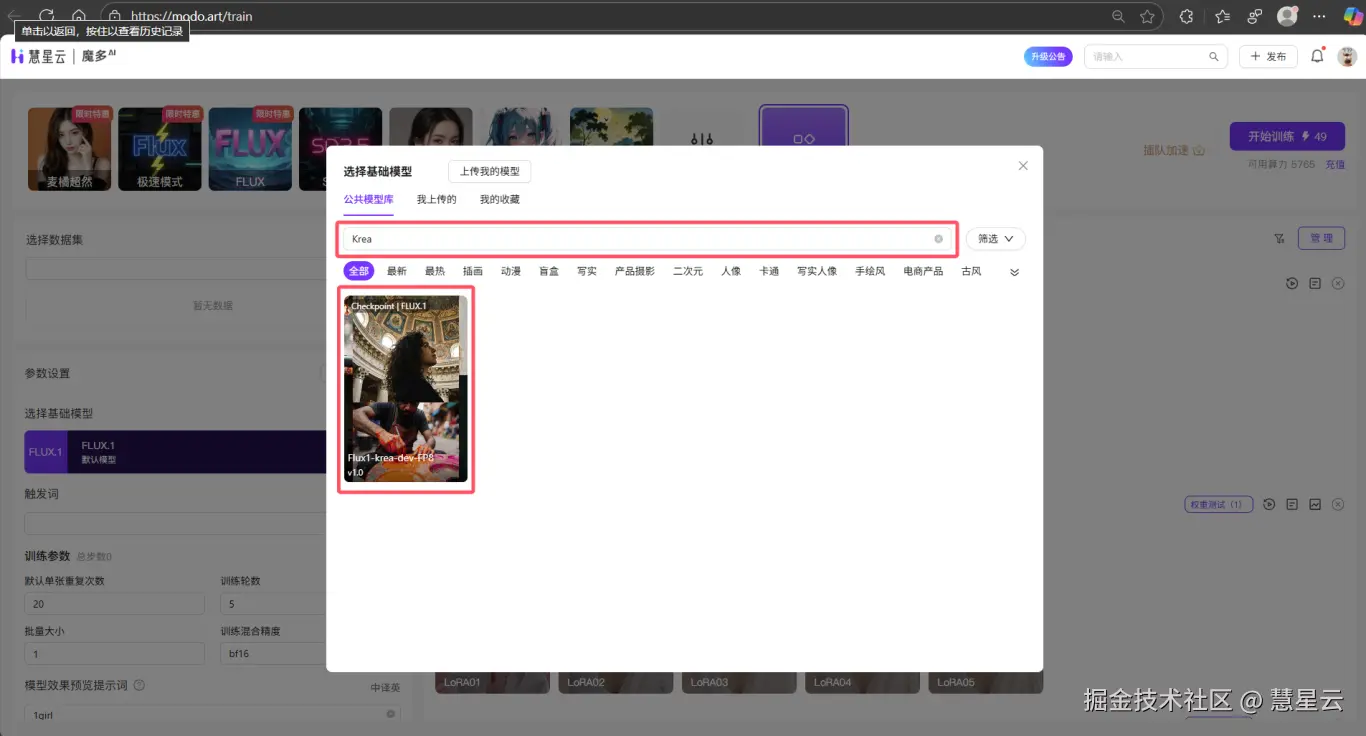Expand more categories with the chevron arrow
The image size is (1366, 736).
(1014, 270)
